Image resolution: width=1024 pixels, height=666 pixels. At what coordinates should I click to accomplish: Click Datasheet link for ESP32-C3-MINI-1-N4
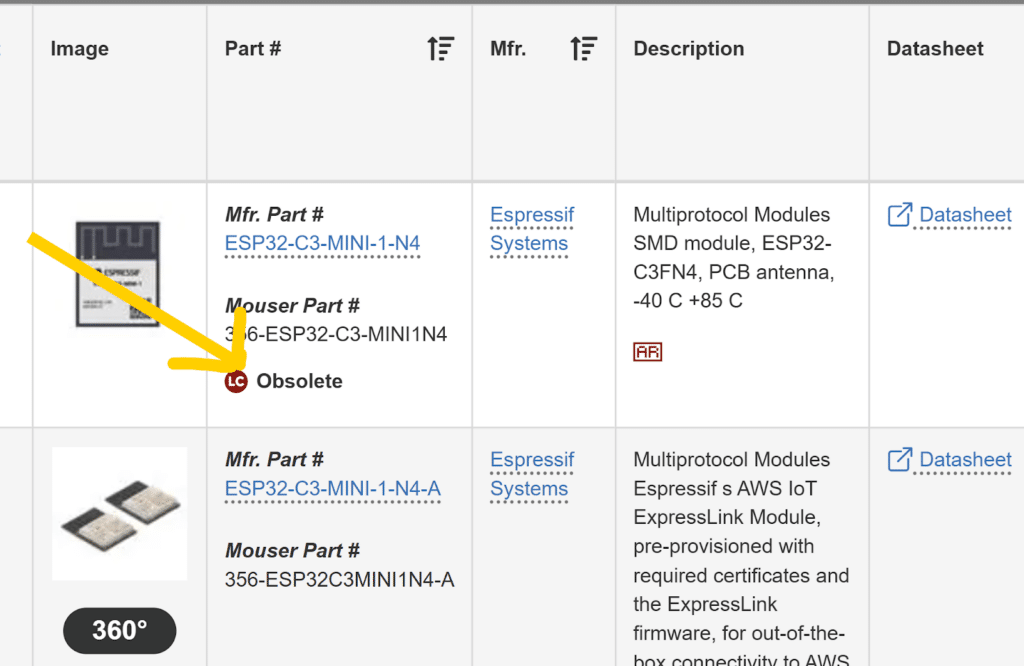click(x=965, y=215)
